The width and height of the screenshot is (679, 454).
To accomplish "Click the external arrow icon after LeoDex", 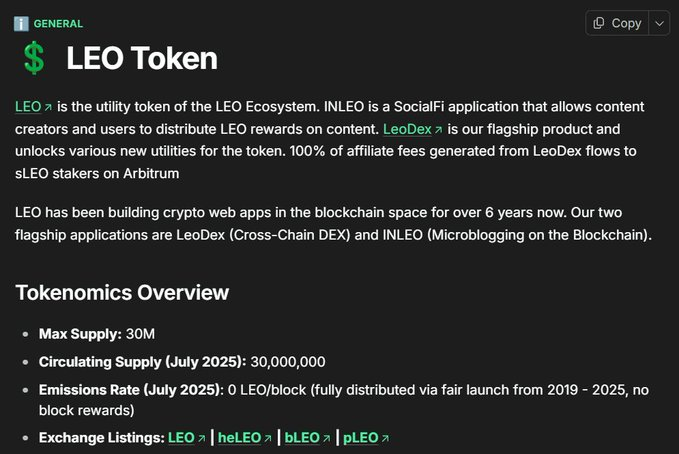I will [x=438, y=130].
